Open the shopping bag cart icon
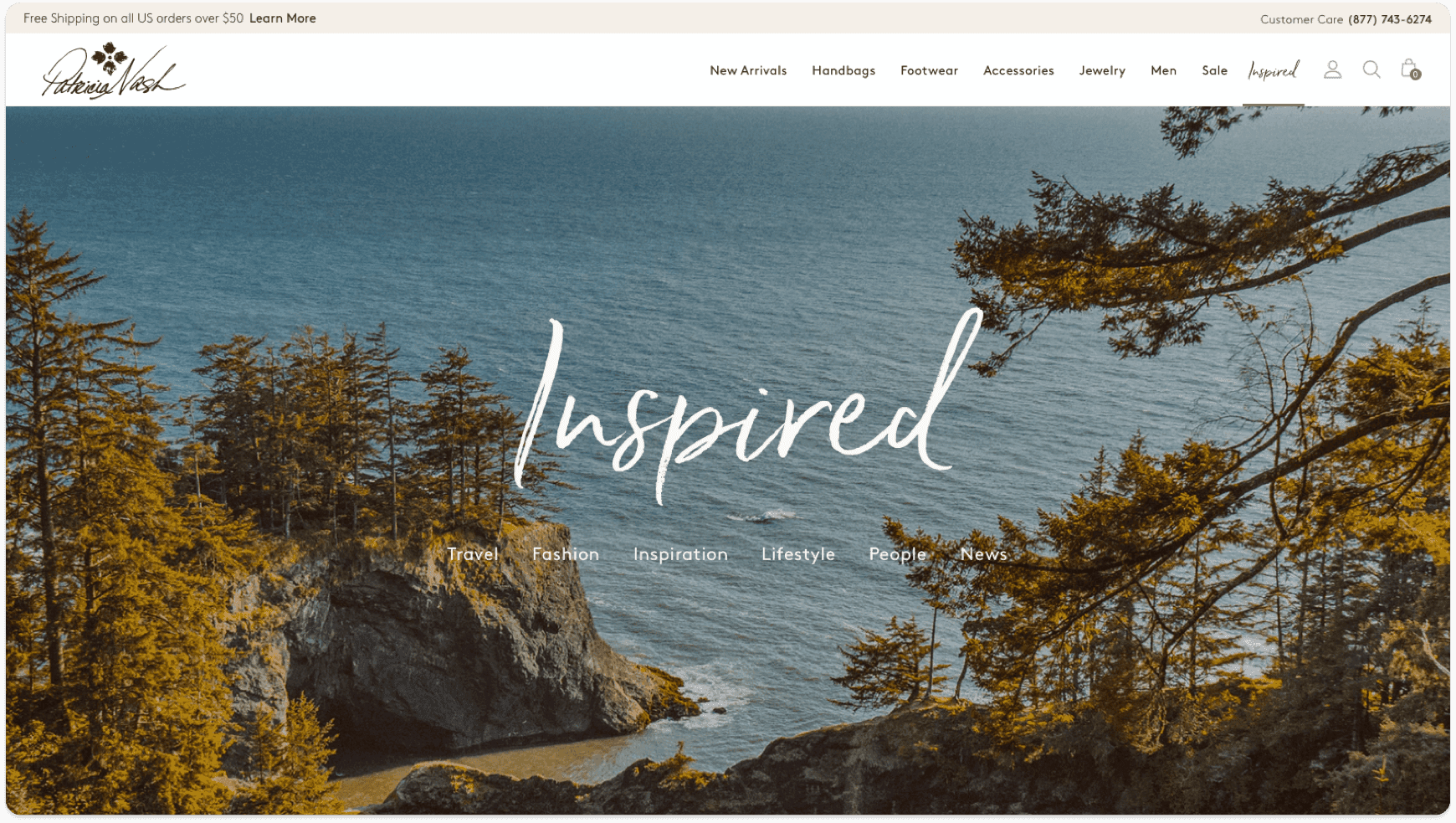This screenshot has height=823, width=1456. click(1411, 69)
